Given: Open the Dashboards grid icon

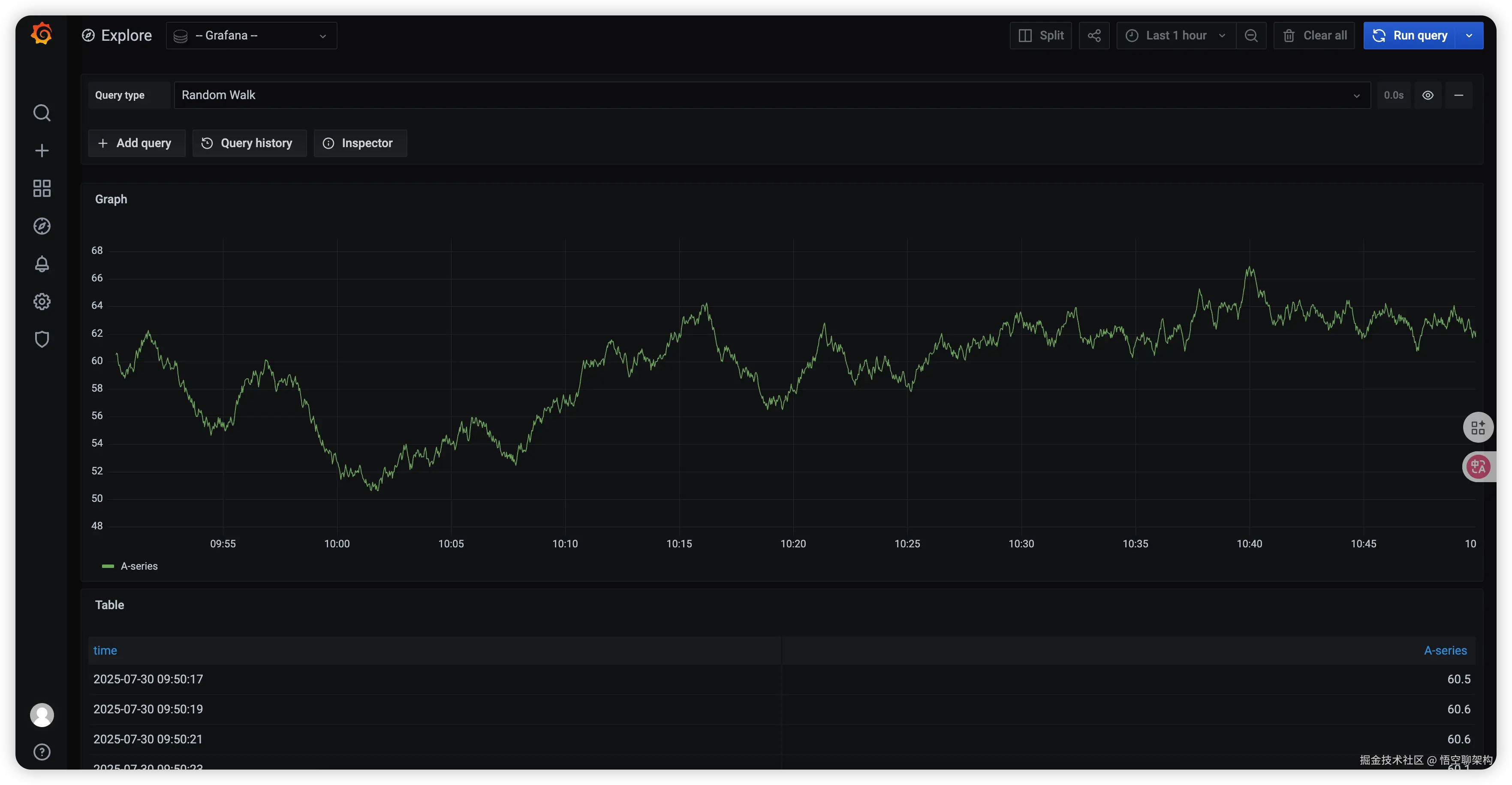Looking at the screenshot, I should 42,188.
